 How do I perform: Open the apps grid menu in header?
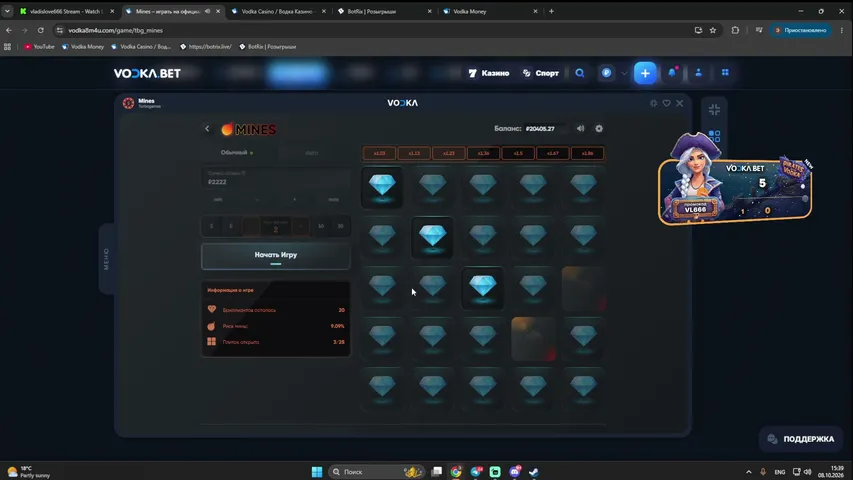tap(725, 72)
